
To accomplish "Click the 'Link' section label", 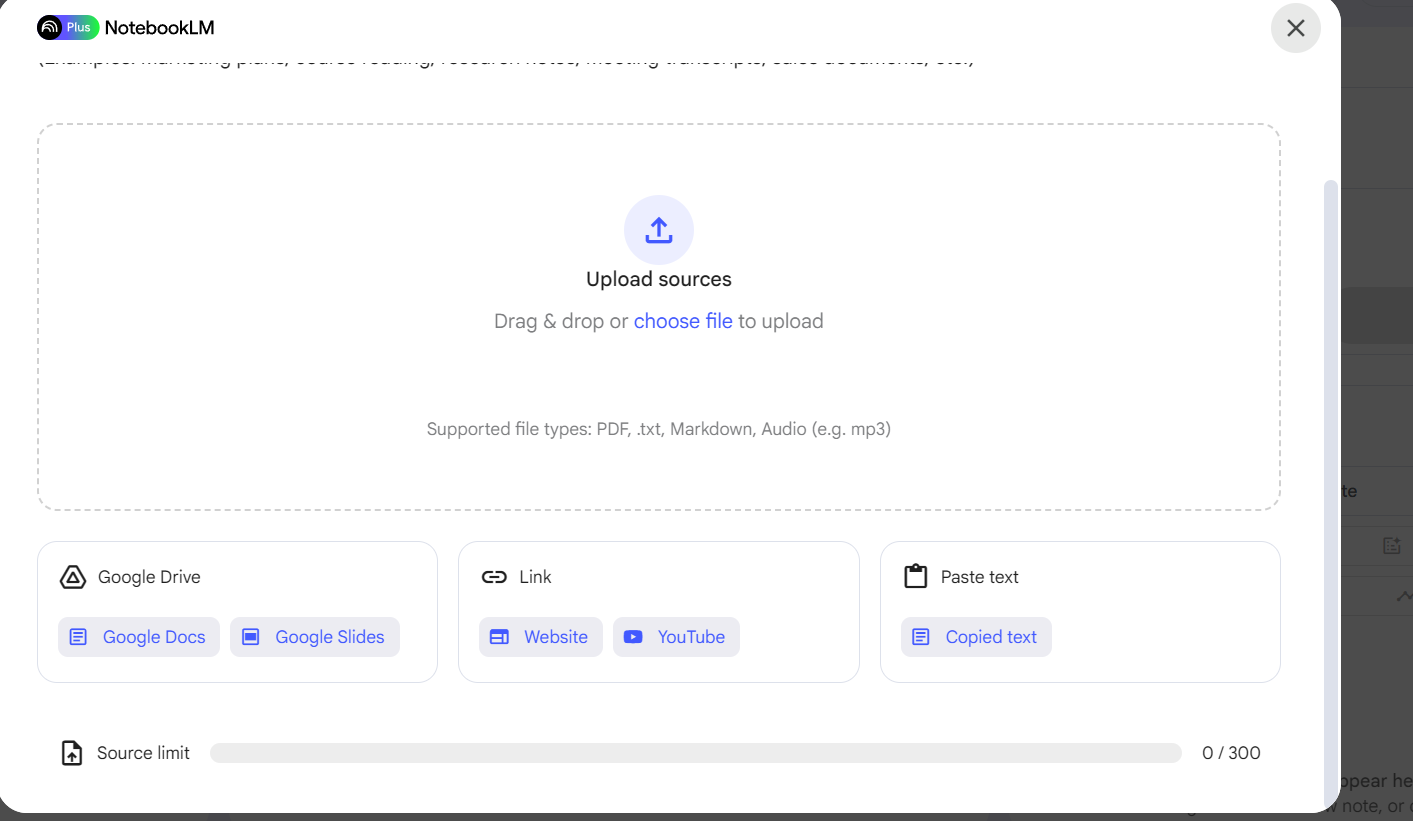I will 535,577.
